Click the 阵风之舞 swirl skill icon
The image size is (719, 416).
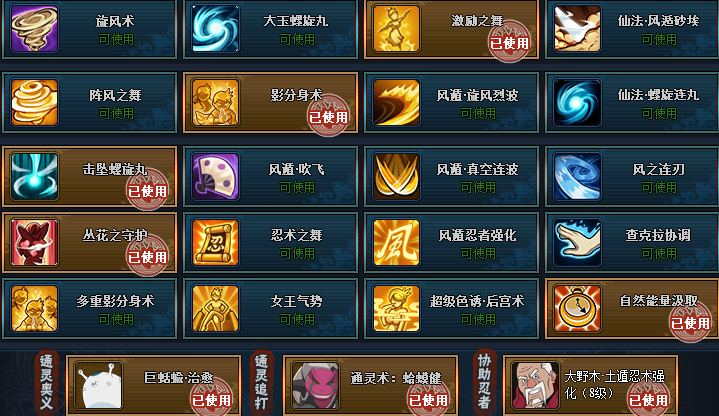(34, 102)
